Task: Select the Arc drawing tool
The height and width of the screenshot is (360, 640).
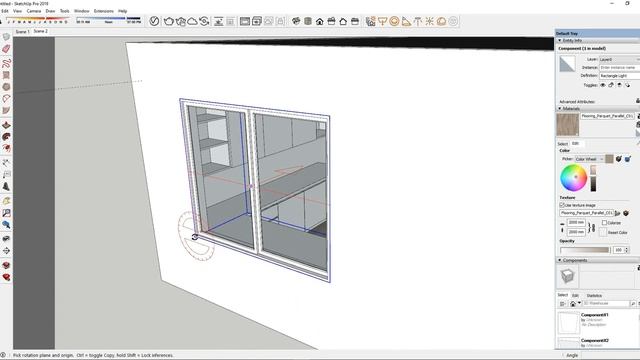Action: pos(6,99)
